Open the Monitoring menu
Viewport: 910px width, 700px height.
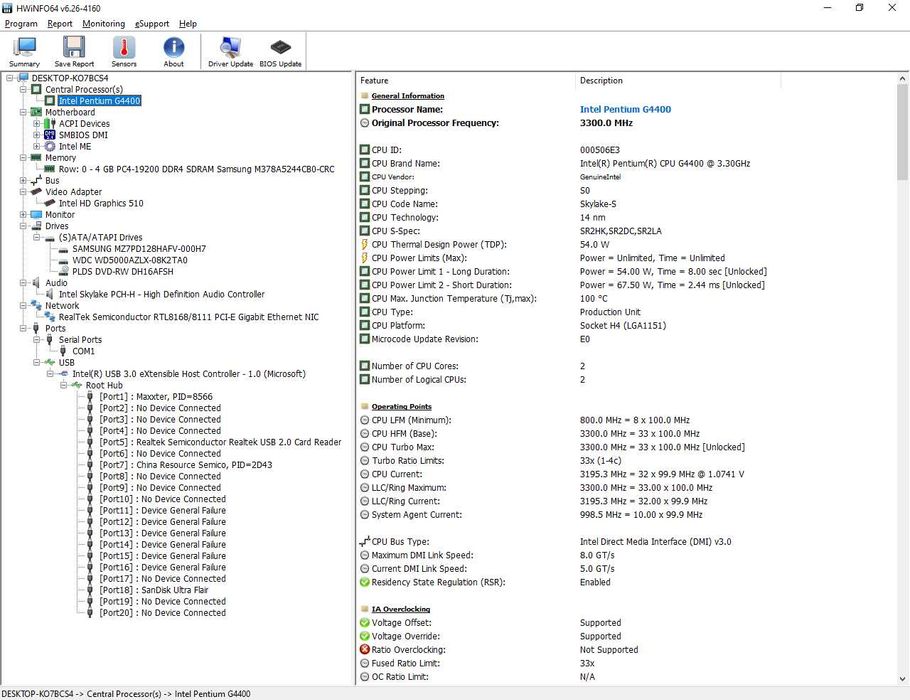click(103, 24)
